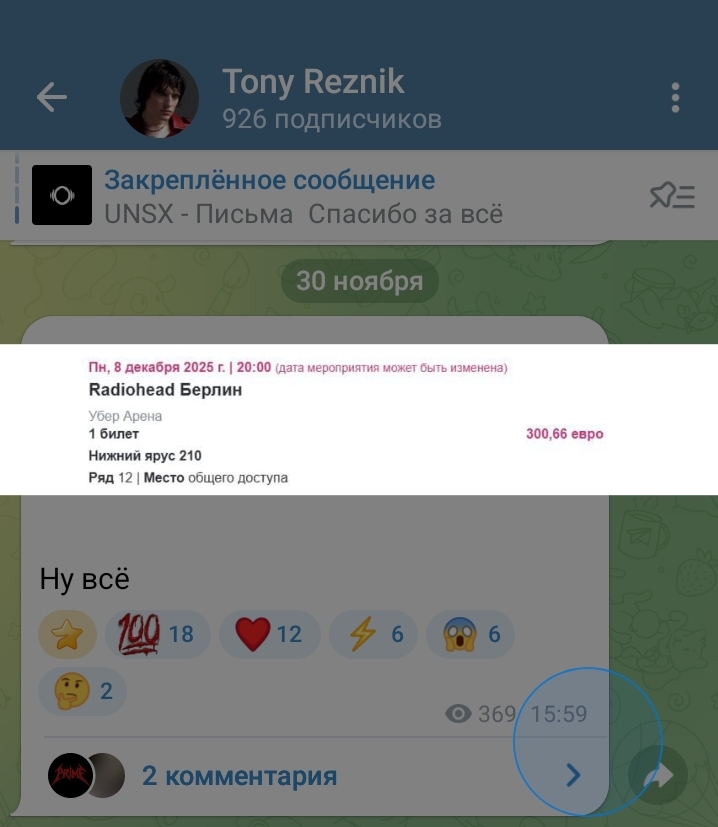Tap the pinned UNSX track thumbnail
Screen dimensions: 718x827
point(62,195)
